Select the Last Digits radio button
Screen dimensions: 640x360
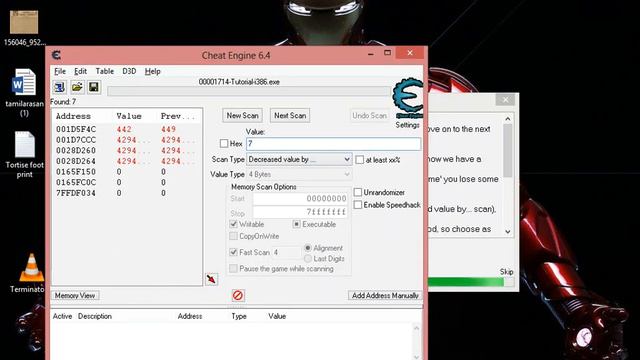[x=308, y=258]
